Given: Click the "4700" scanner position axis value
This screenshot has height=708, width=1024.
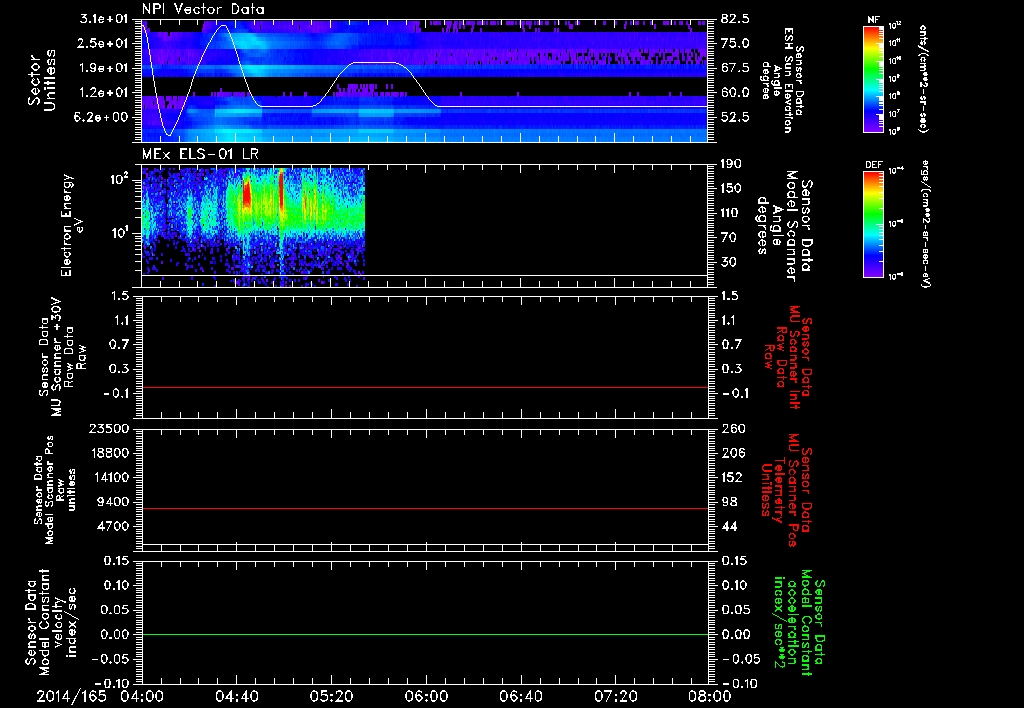Looking at the screenshot, I should [x=114, y=527].
